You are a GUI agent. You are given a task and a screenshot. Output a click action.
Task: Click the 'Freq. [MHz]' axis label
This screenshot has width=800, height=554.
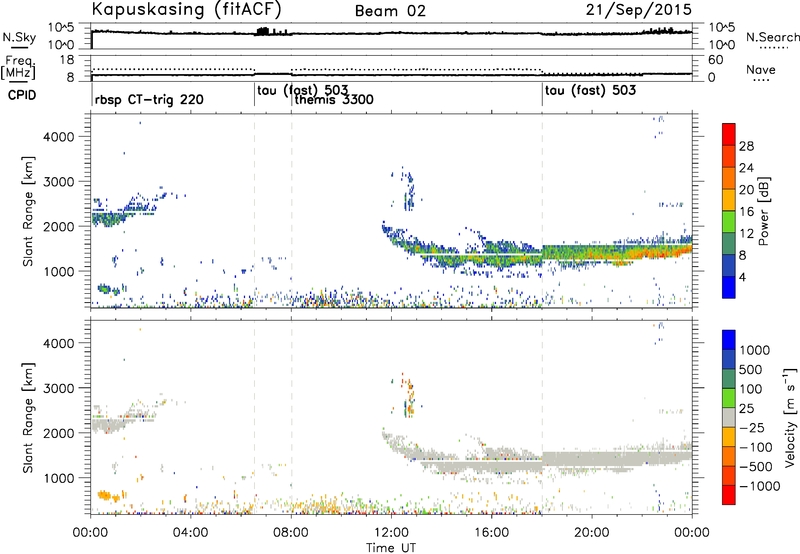[18, 68]
